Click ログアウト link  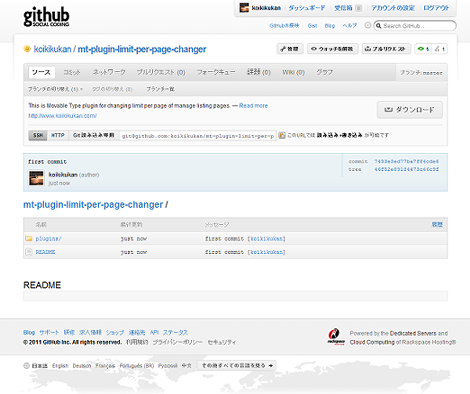pyautogui.click(x=436, y=8)
